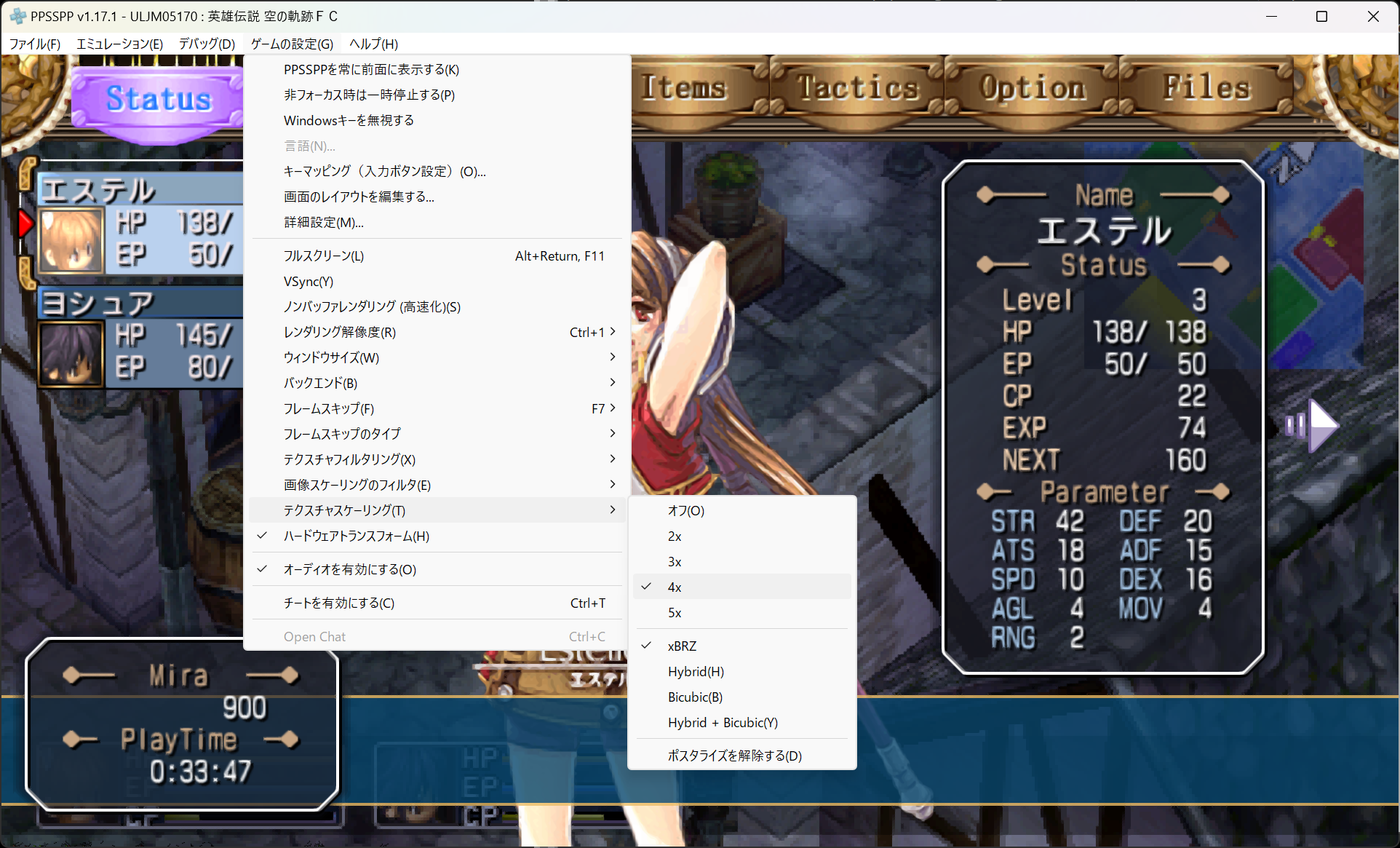This screenshot has height=848, width=1400.
Task: Expand フレームスキップ(F) submenu
Action: 437,409
